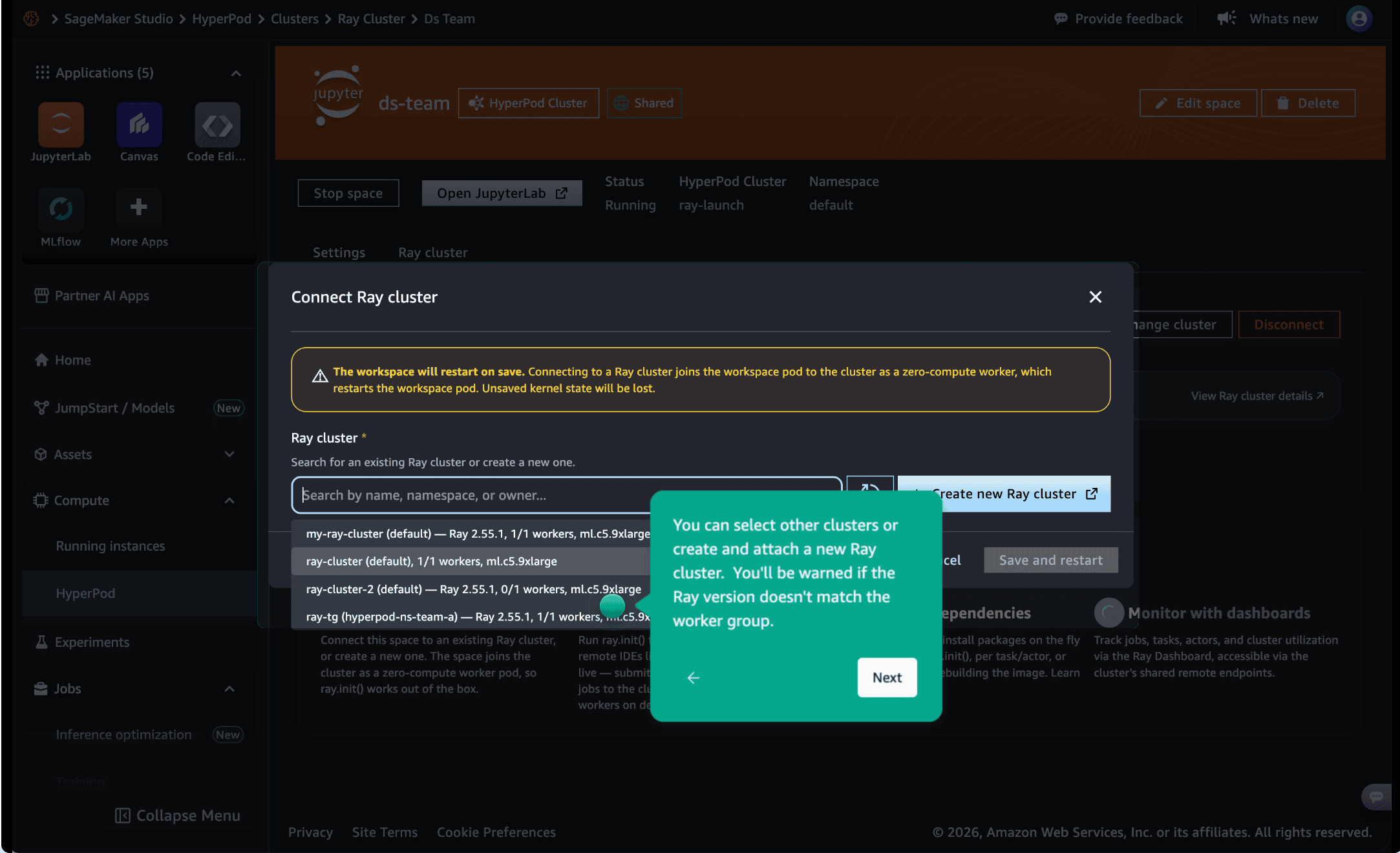Click Next in the teal tooltip
The image size is (1400, 853).
pyautogui.click(x=887, y=677)
